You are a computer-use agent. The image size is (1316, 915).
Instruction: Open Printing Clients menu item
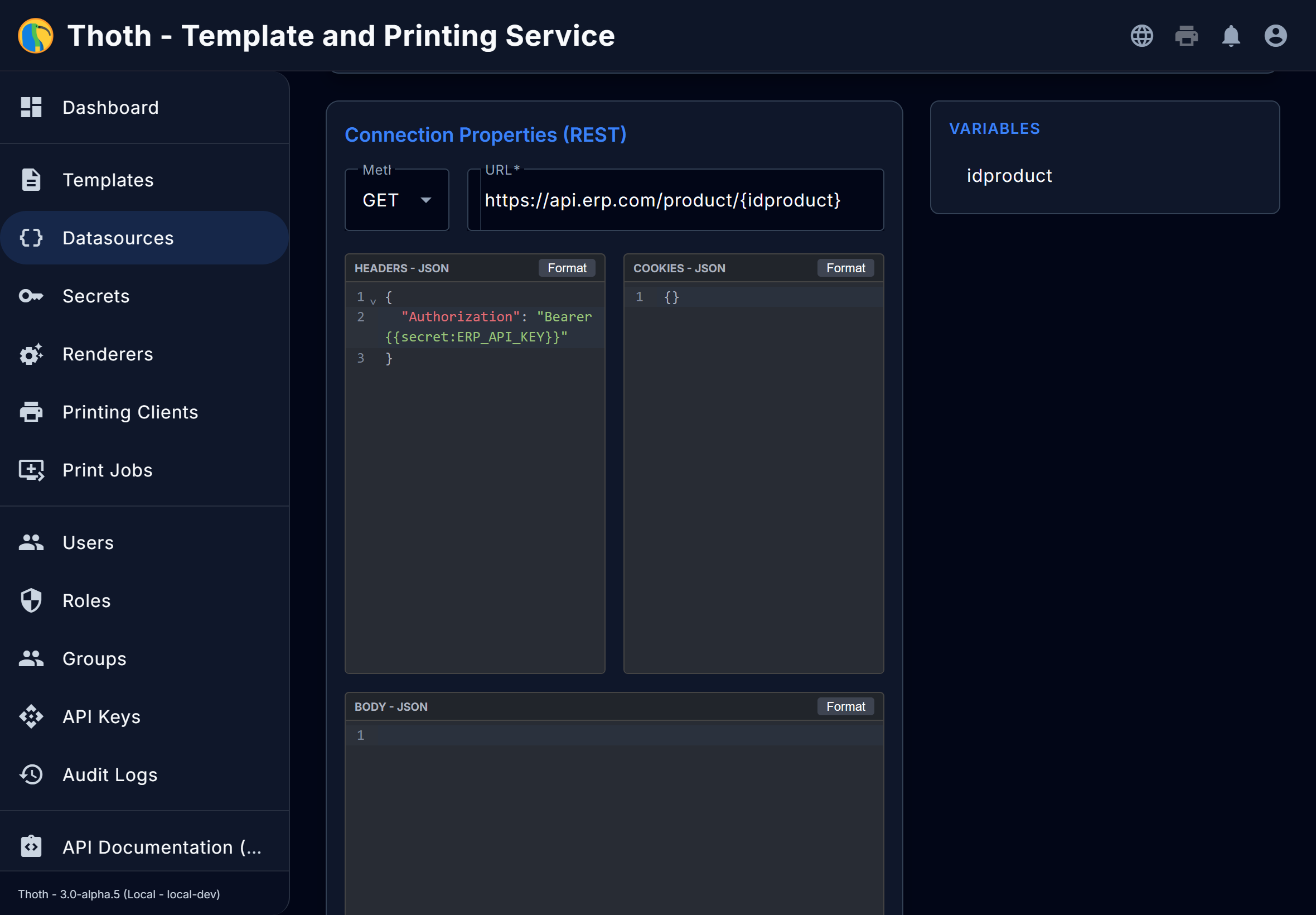pos(144,412)
